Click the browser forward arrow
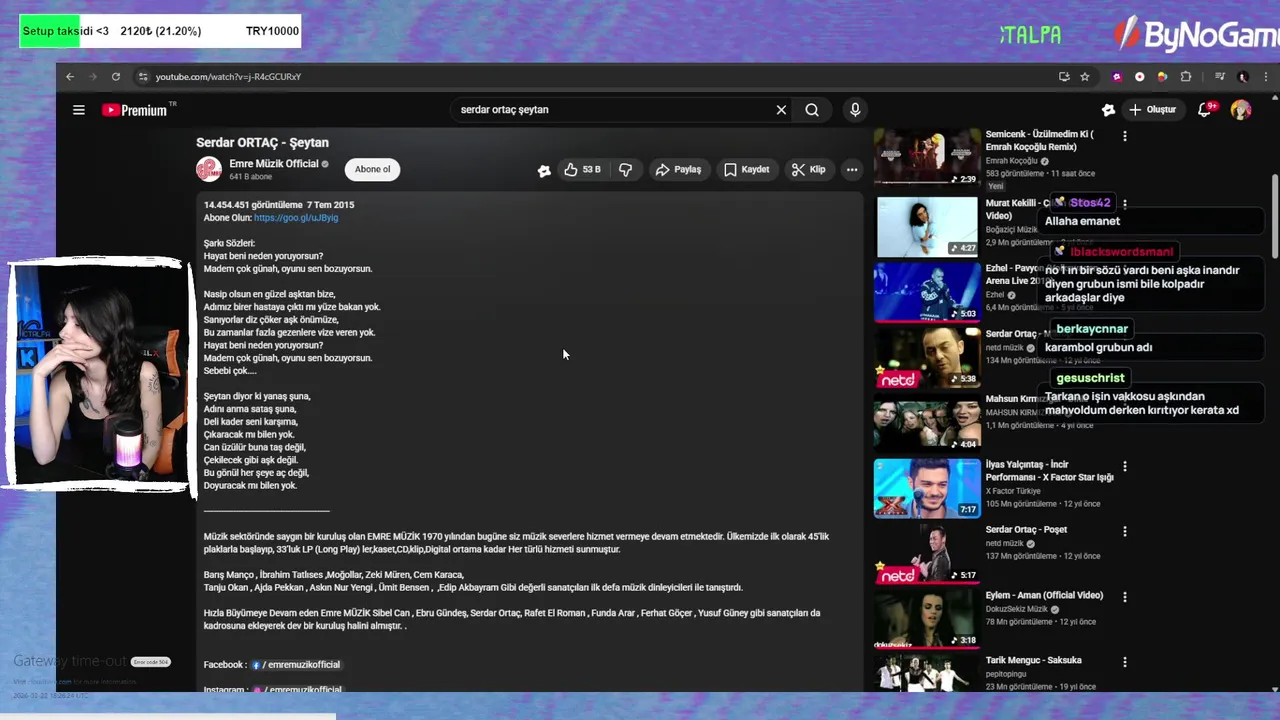Image resolution: width=1280 pixels, height=720 pixels. point(93,77)
